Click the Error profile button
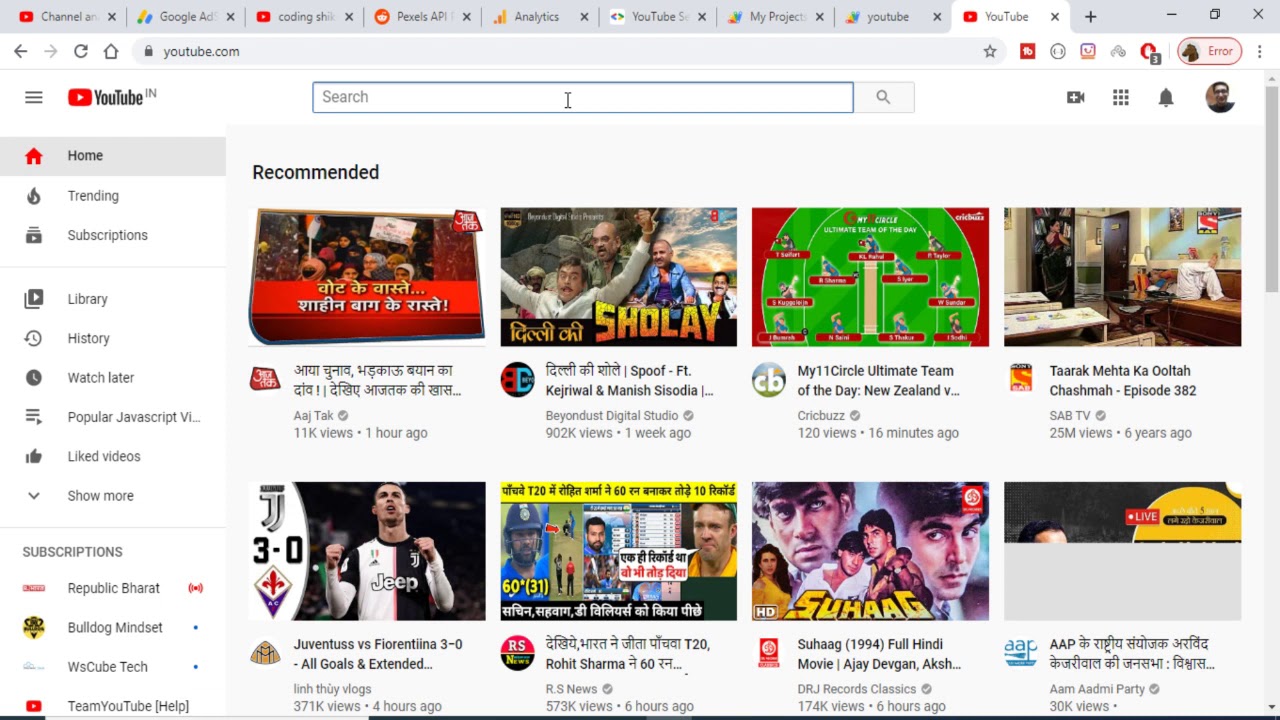1280x720 pixels. pyautogui.click(x=1209, y=52)
